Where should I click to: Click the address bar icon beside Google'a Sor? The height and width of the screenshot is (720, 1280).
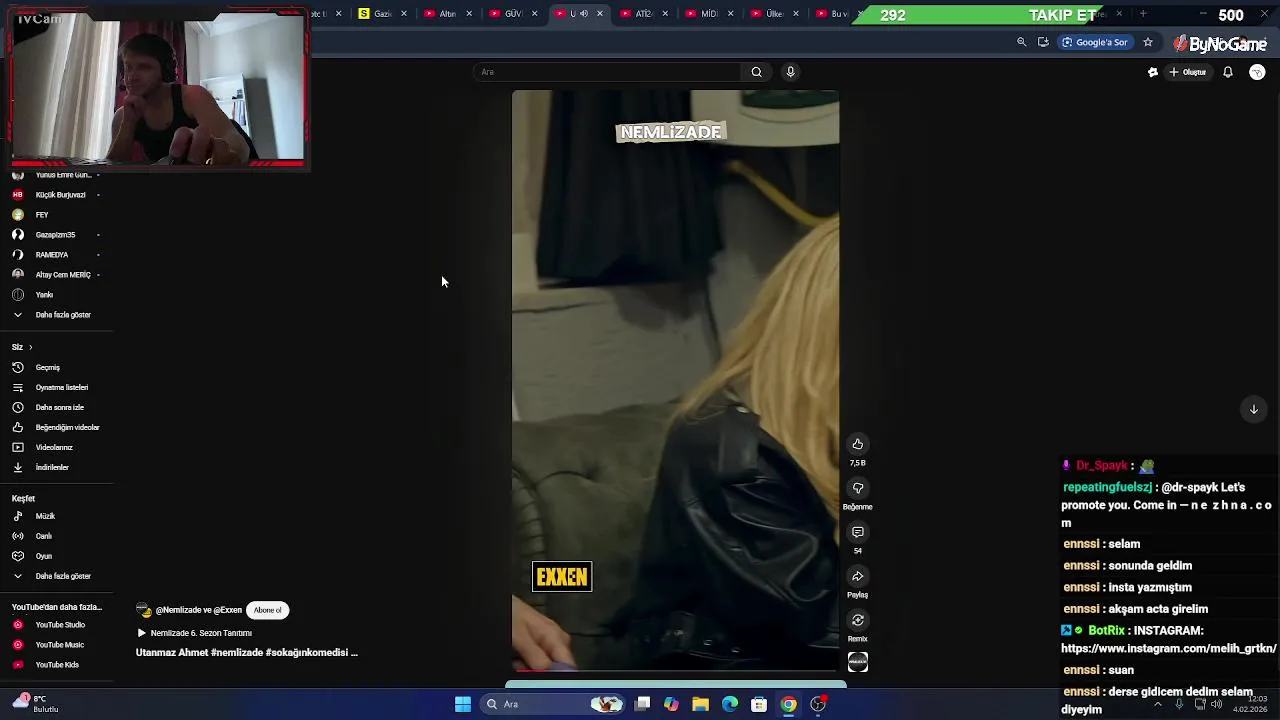1043,42
